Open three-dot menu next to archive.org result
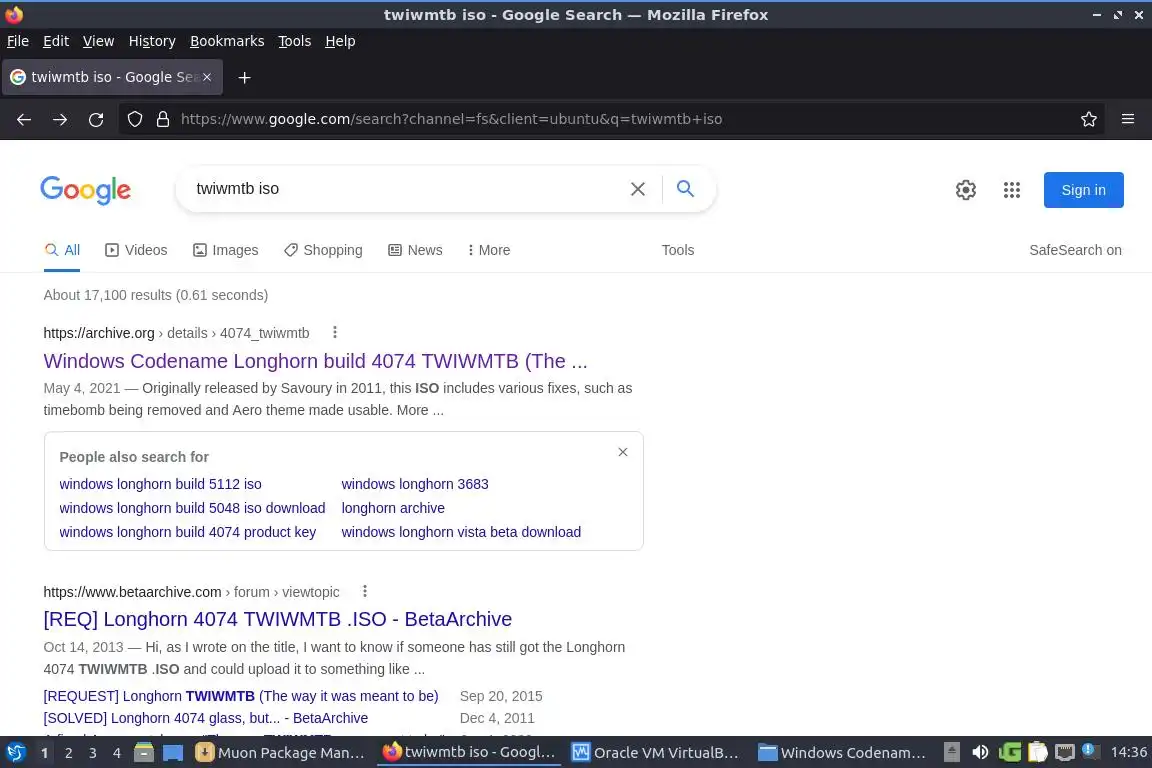Viewport: 1152px width, 768px height. pyautogui.click(x=335, y=332)
